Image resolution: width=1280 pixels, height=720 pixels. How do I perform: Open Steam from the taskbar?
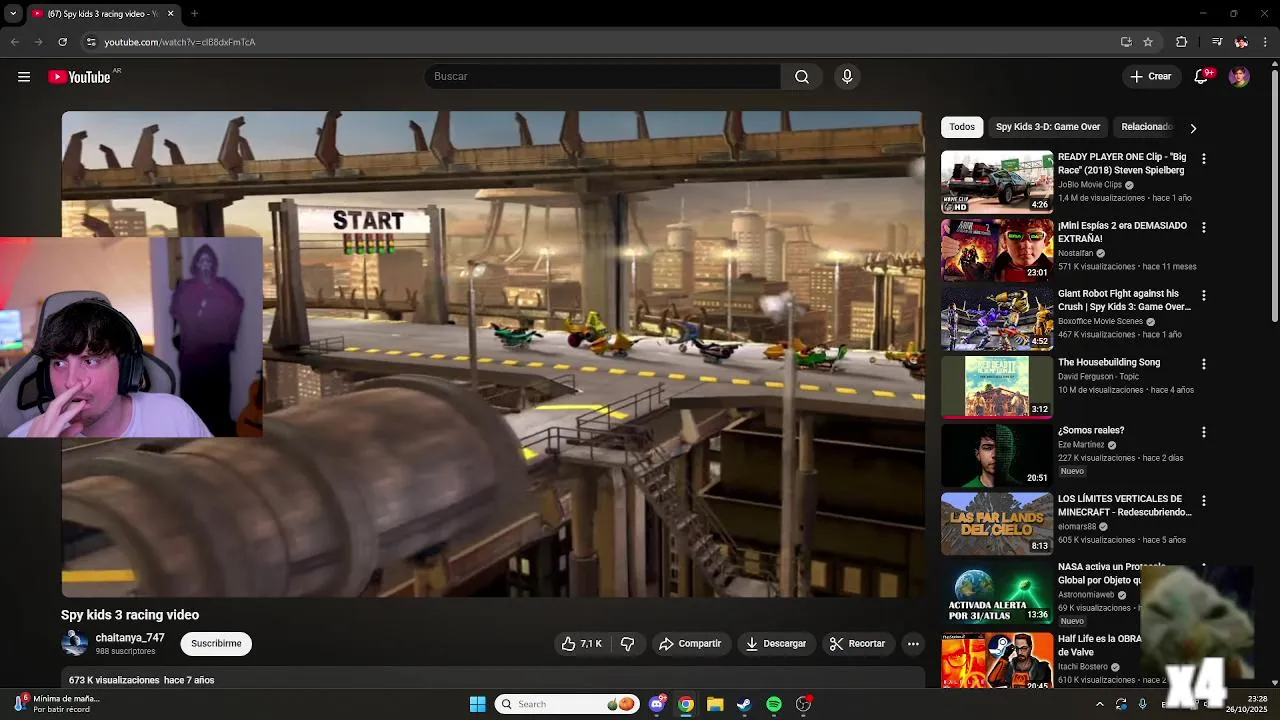click(x=744, y=704)
